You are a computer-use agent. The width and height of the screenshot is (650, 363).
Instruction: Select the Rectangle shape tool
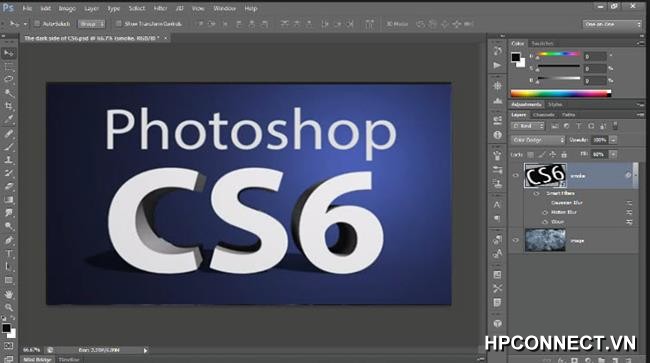[x=8, y=280]
